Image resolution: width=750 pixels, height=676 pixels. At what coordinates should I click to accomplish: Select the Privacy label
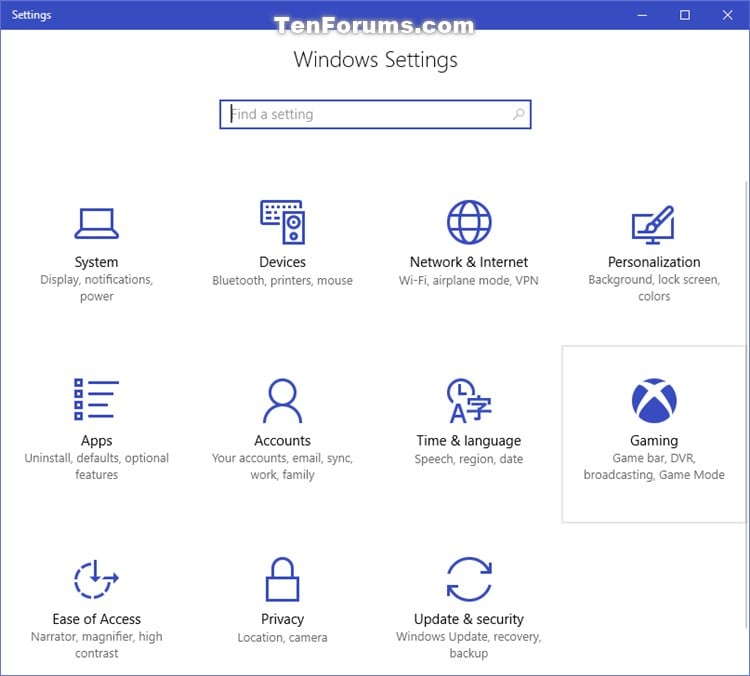point(282,619)
